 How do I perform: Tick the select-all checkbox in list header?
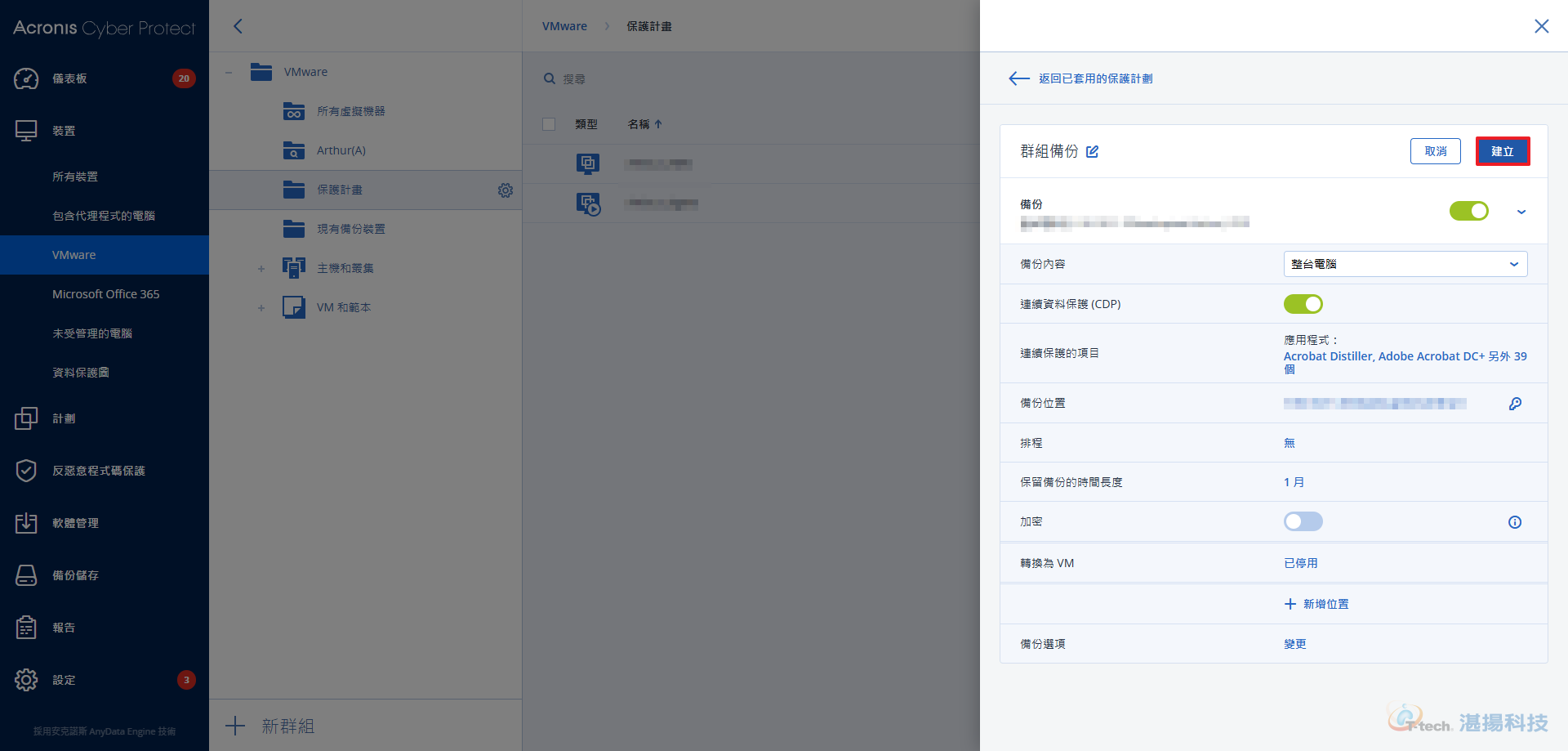pyautogui.click(x=549, y=124)
